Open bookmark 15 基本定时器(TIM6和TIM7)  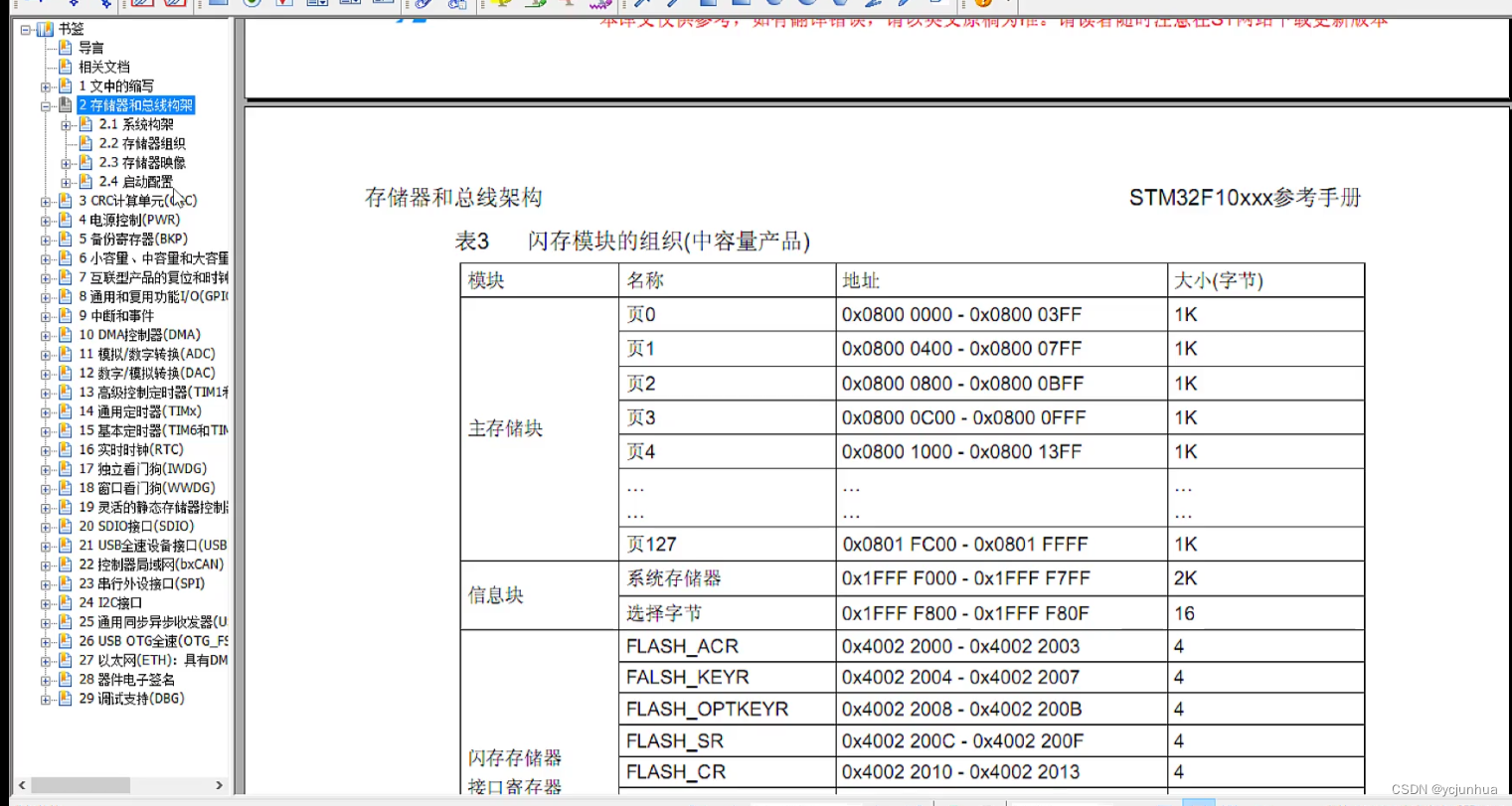tap(154, 430)
